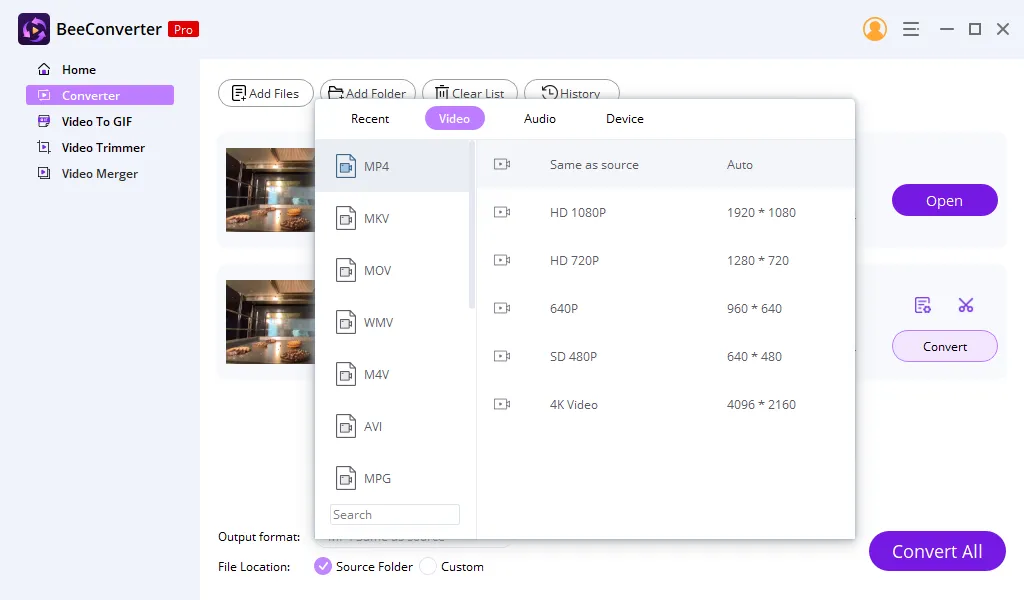Image resolution: width=1024 pixels, height=600 pixels.
Task: Choose 4K Video resolution
Action: click(x=665, y=404)
